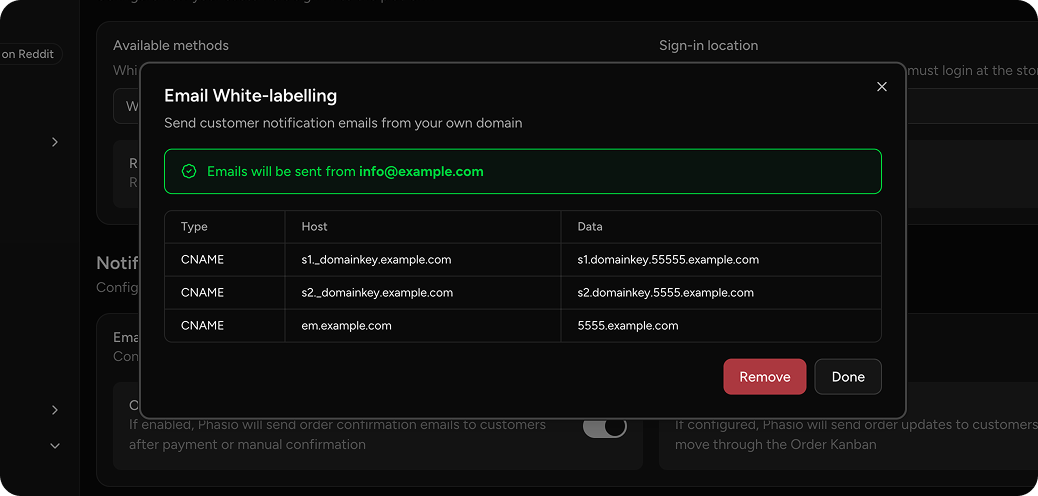Screen dimensions: 1038x496
Task: Remove the white-label email domain
Action: [x=764, y=377]
